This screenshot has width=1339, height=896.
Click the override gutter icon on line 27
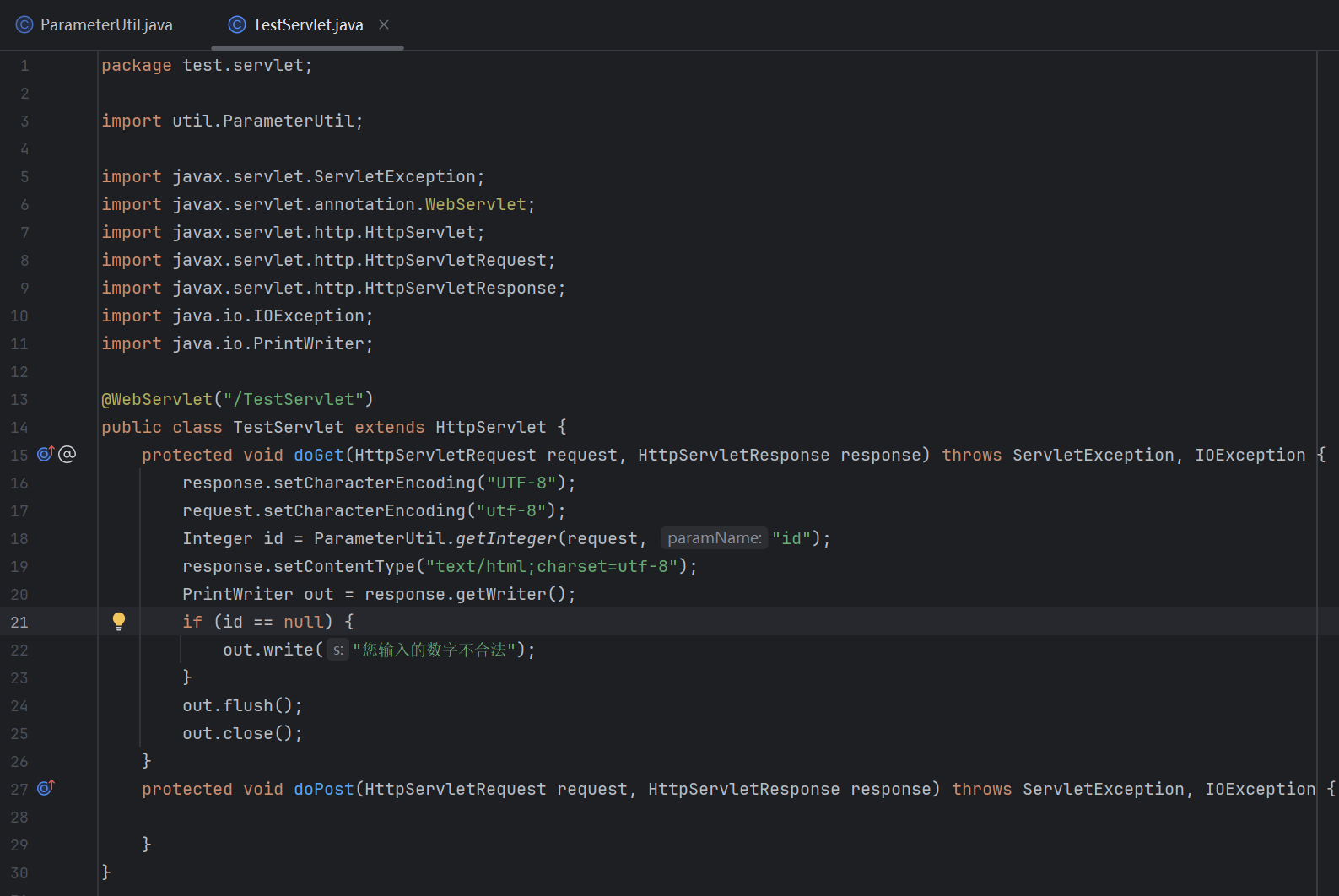tap(46, 788)
